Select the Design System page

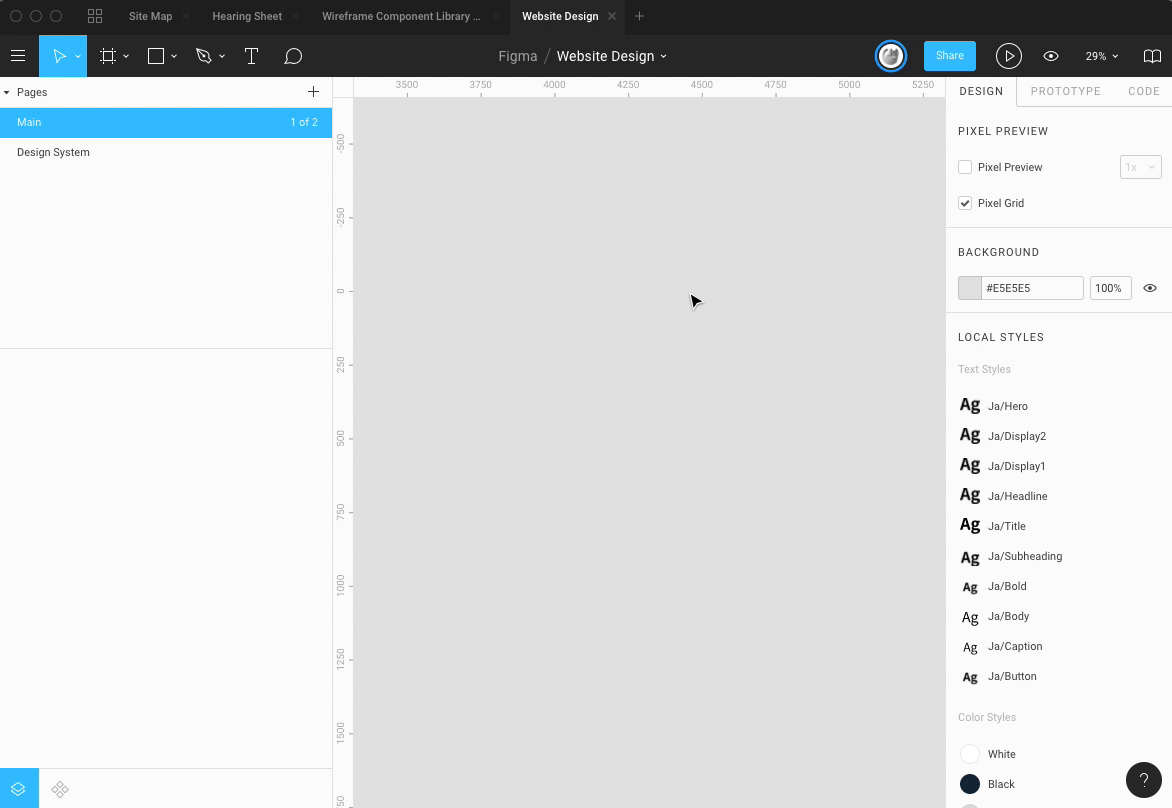point(166,152)
